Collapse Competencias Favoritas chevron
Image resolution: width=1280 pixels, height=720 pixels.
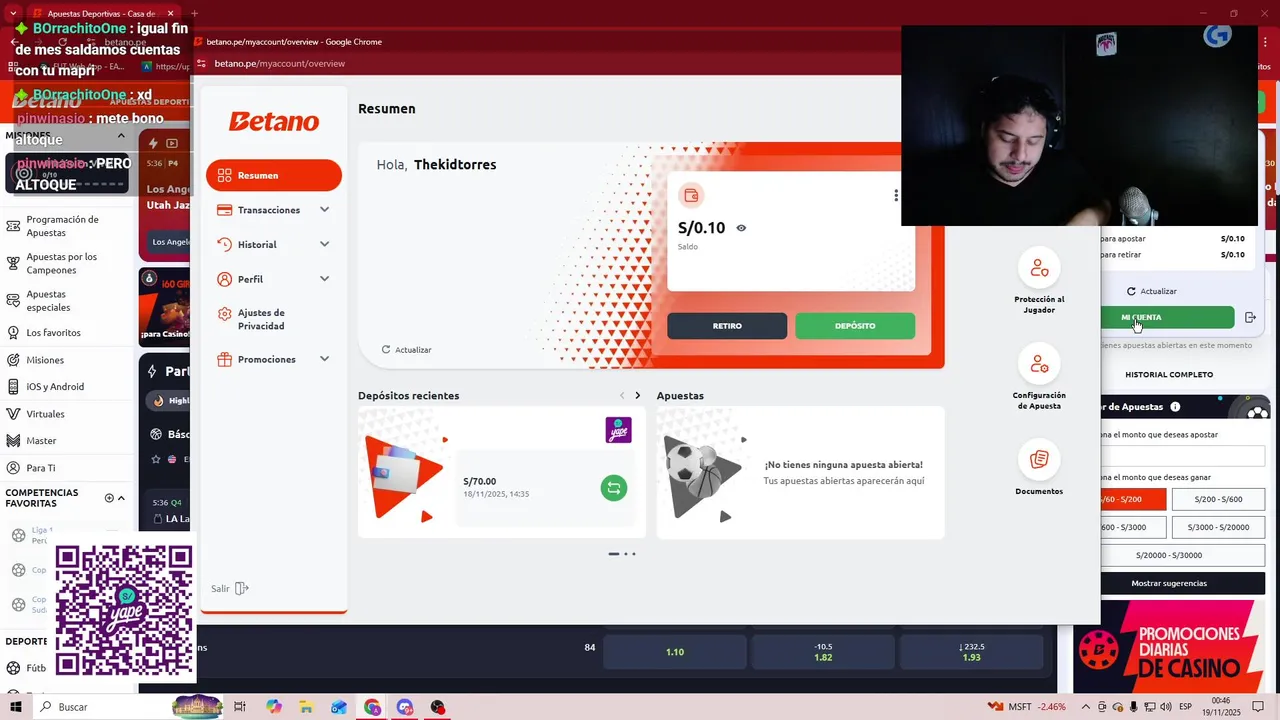[x=121, y=498]
